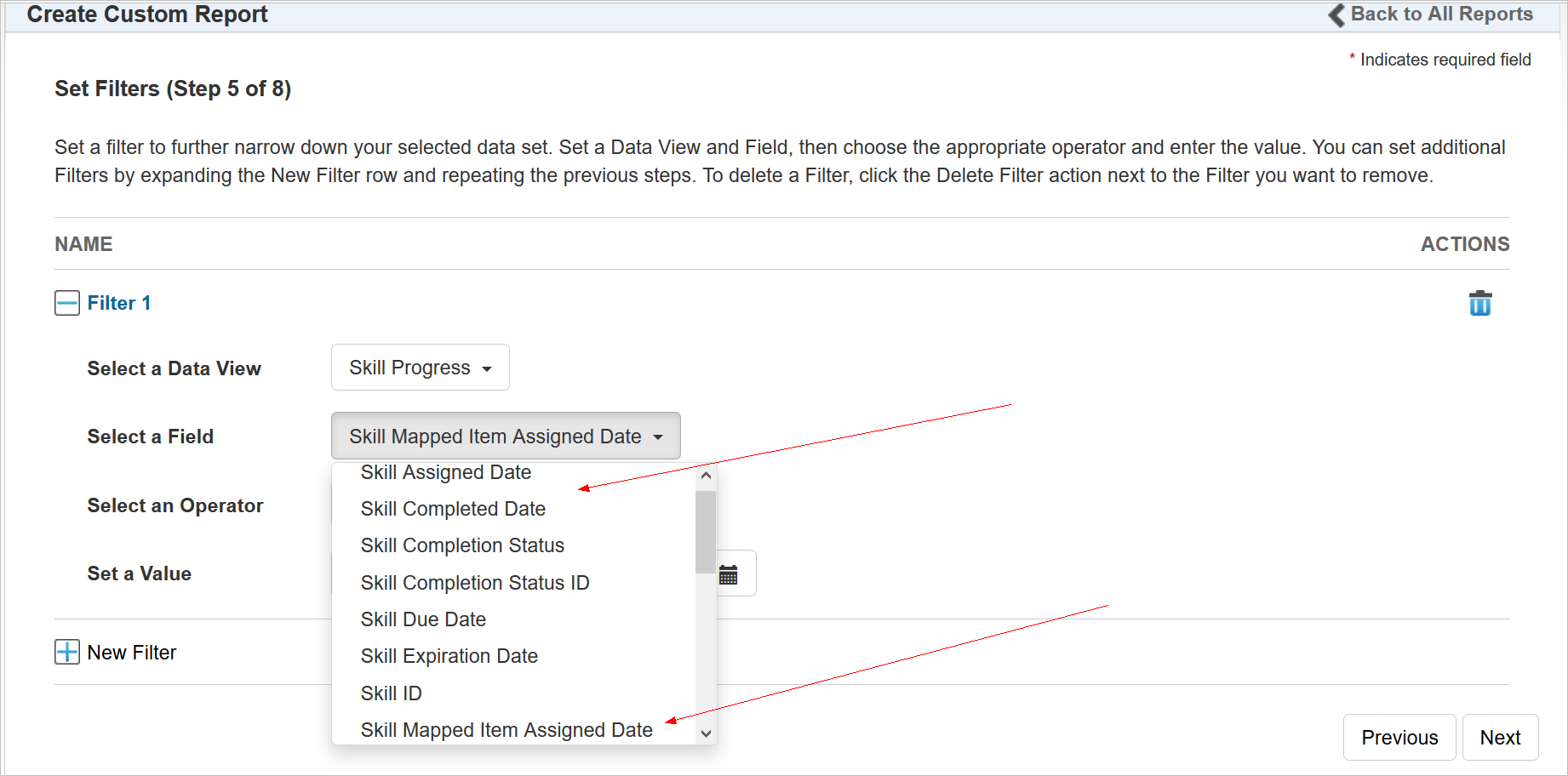Open the Skill Progress data view dropdown
The image size is (1568, 776).
pyautogui.click(x=420, y=368)
